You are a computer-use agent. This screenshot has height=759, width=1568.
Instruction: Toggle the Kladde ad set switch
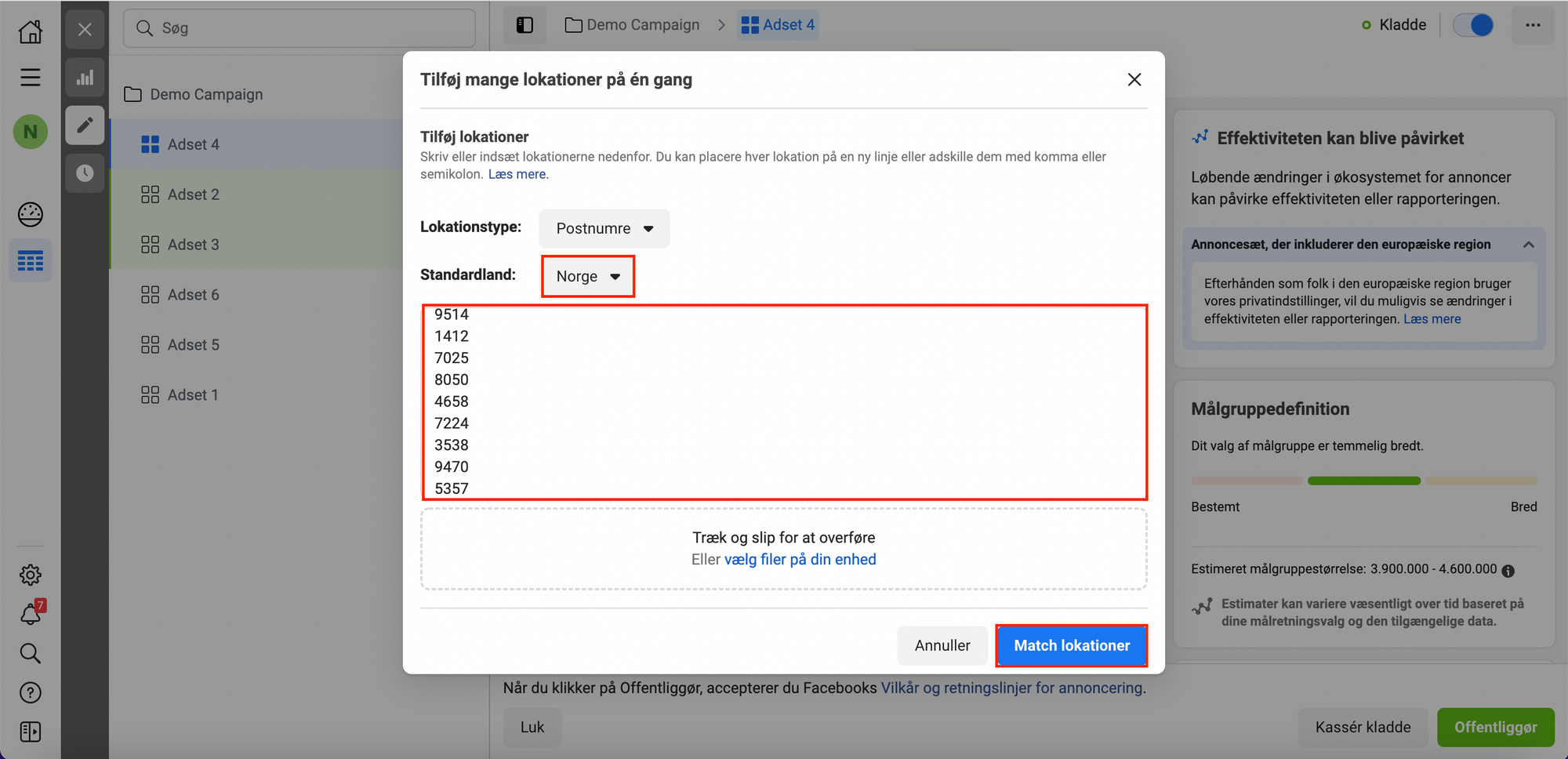[x=1472, y=25]
